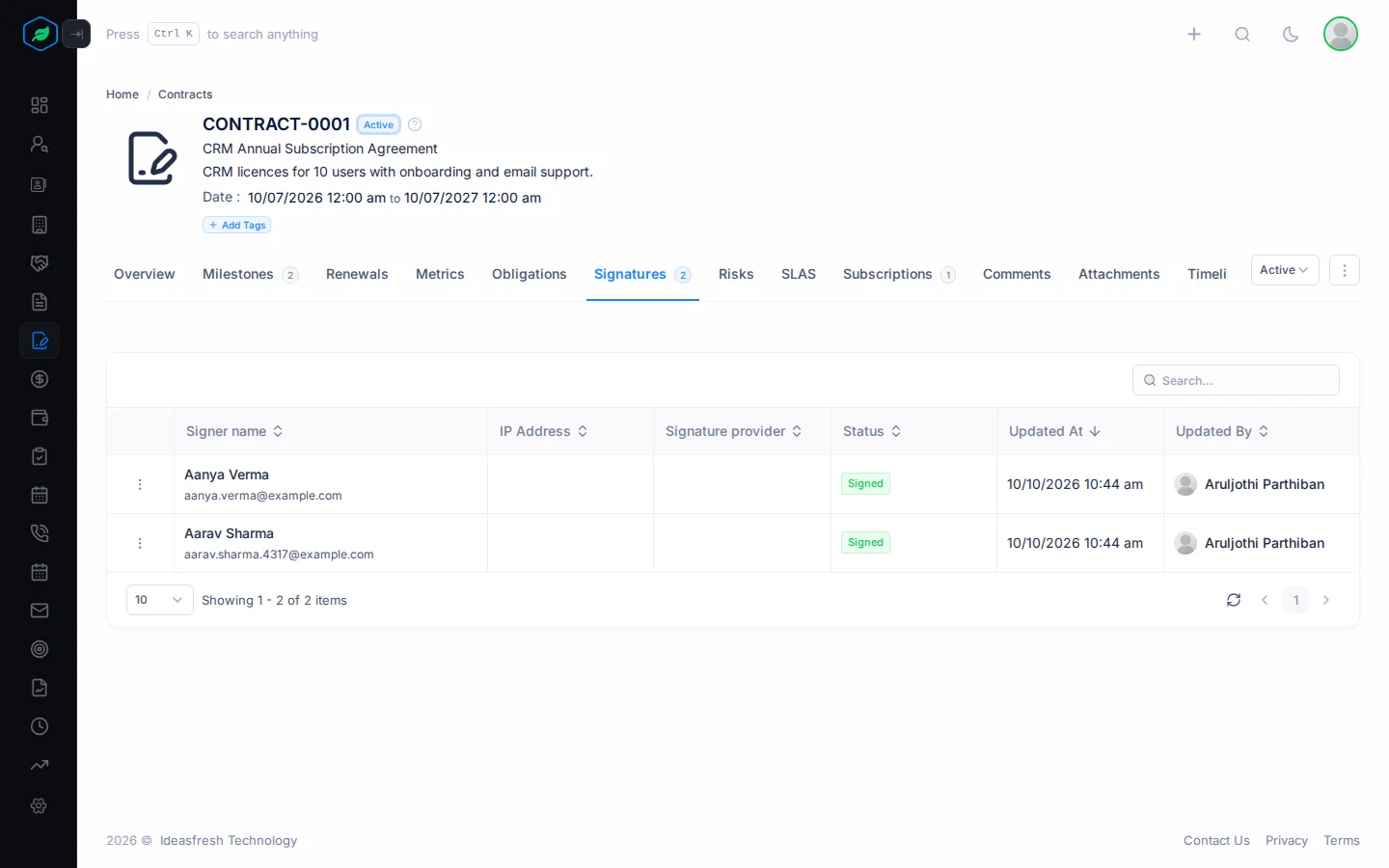Open the wallet icon in sidebar
This screenshot has width=1389, height=868.
(x=40, y=418)
